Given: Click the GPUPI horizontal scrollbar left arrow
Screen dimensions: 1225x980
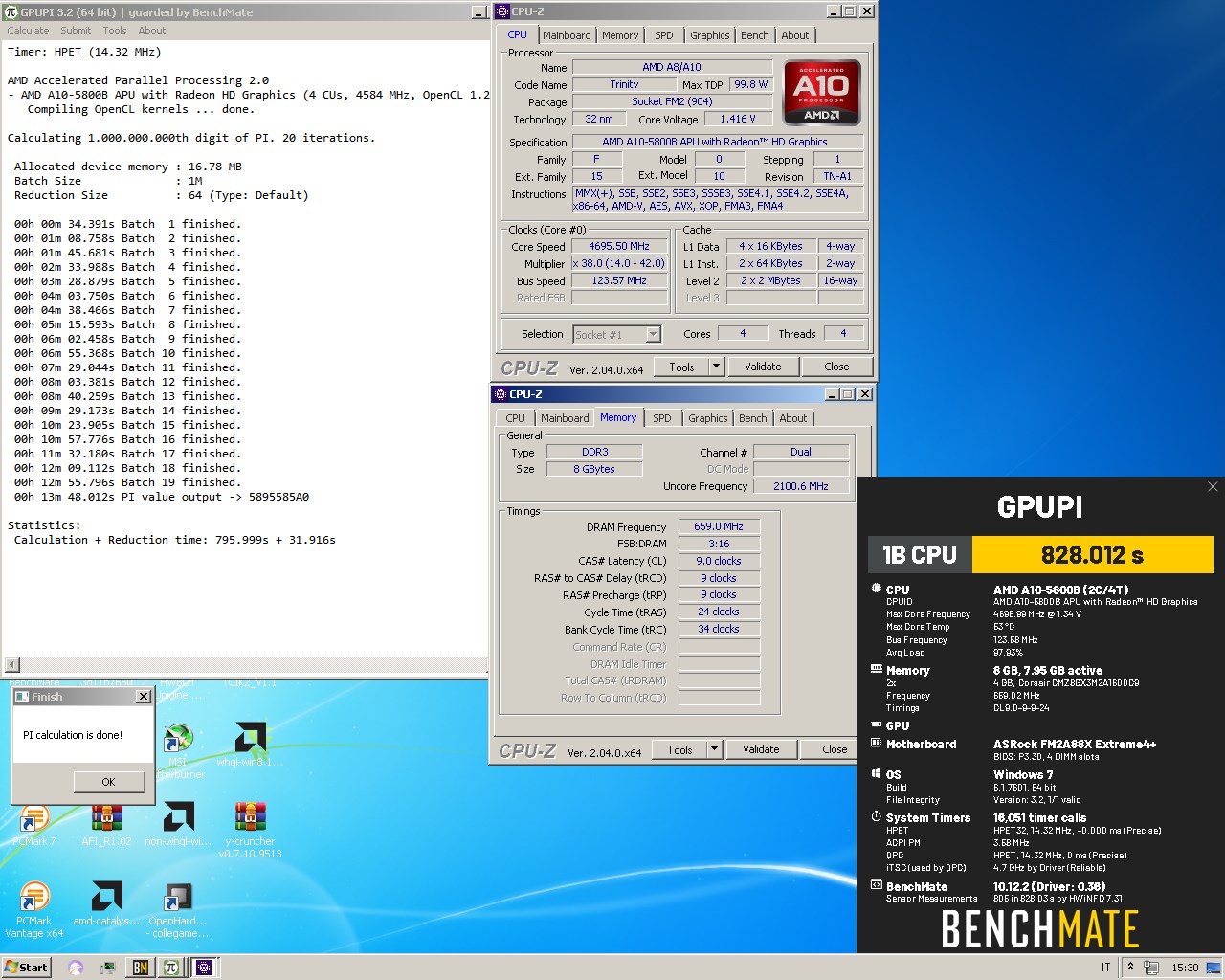Looking at the screenshot, I should click(12, 664).
